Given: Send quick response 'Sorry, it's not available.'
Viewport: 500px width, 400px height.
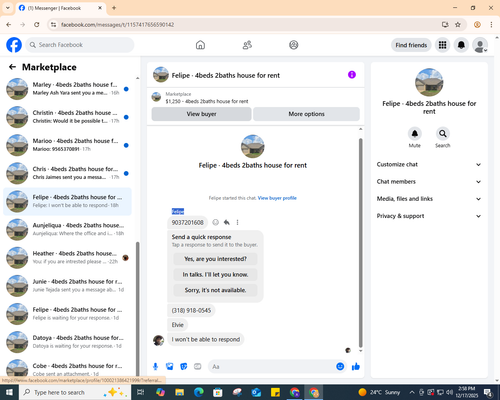Looking at the screenshot, I should pos(215,290).
